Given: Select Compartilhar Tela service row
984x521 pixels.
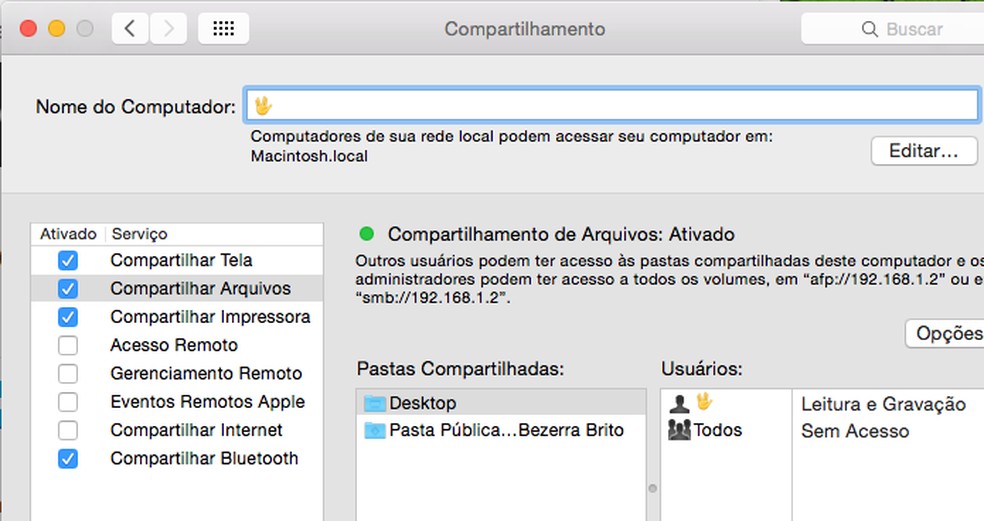Looking at the screenshot, I should pyautogui.click(x=177, y=260).
